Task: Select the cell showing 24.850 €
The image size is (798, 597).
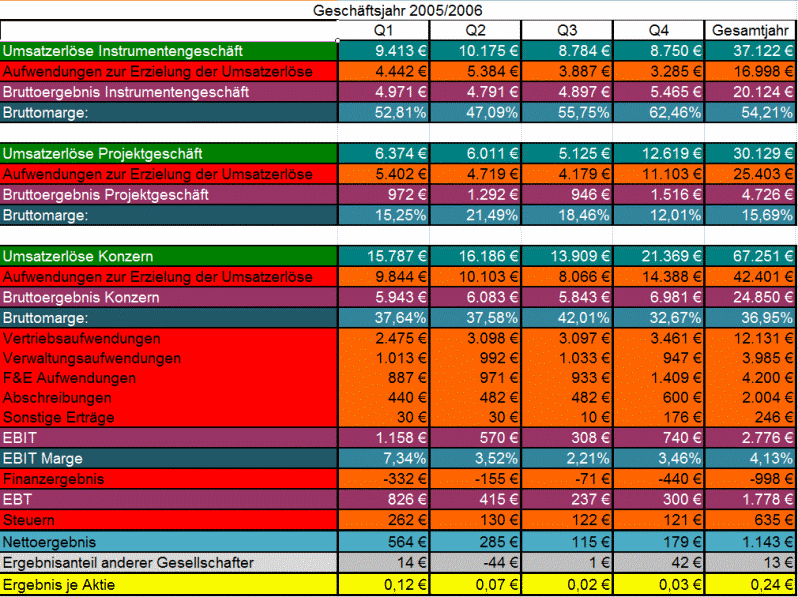Action: click(751, 297)
